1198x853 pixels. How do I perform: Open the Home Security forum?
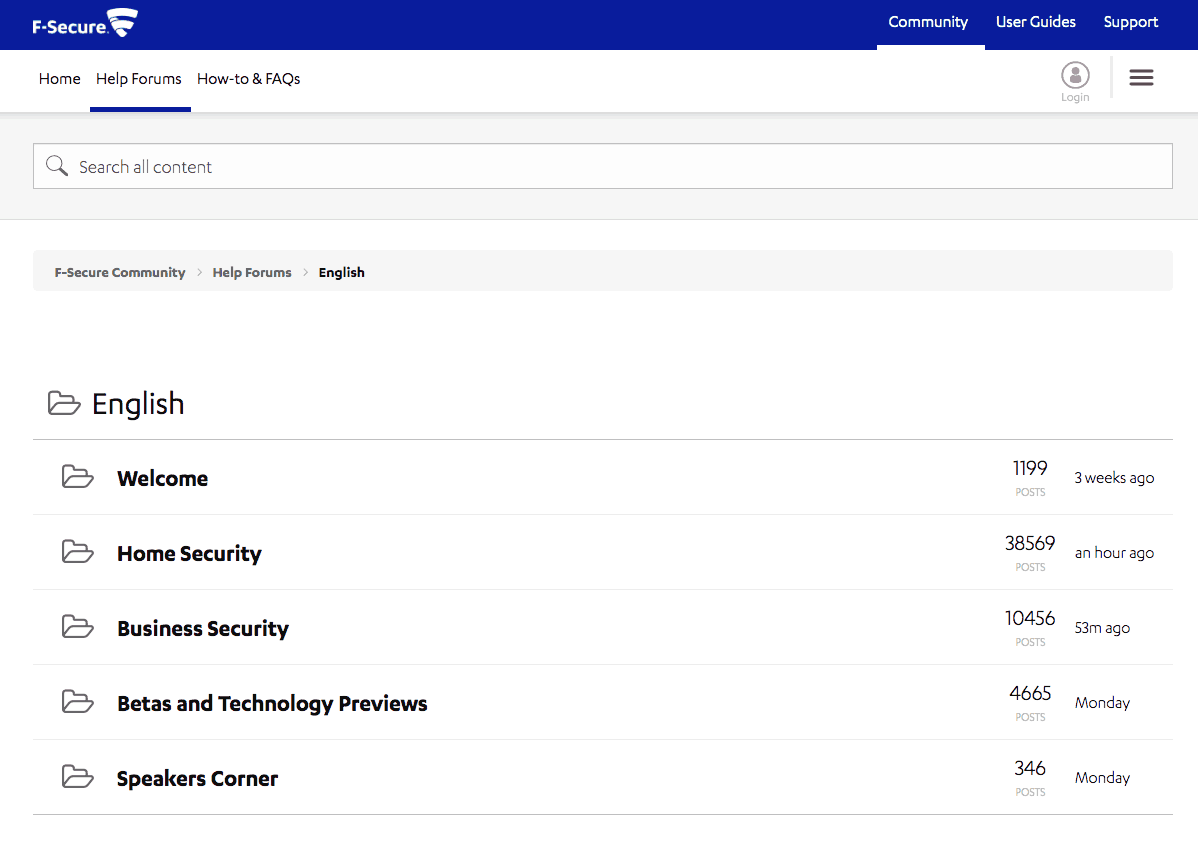point(189,552)
